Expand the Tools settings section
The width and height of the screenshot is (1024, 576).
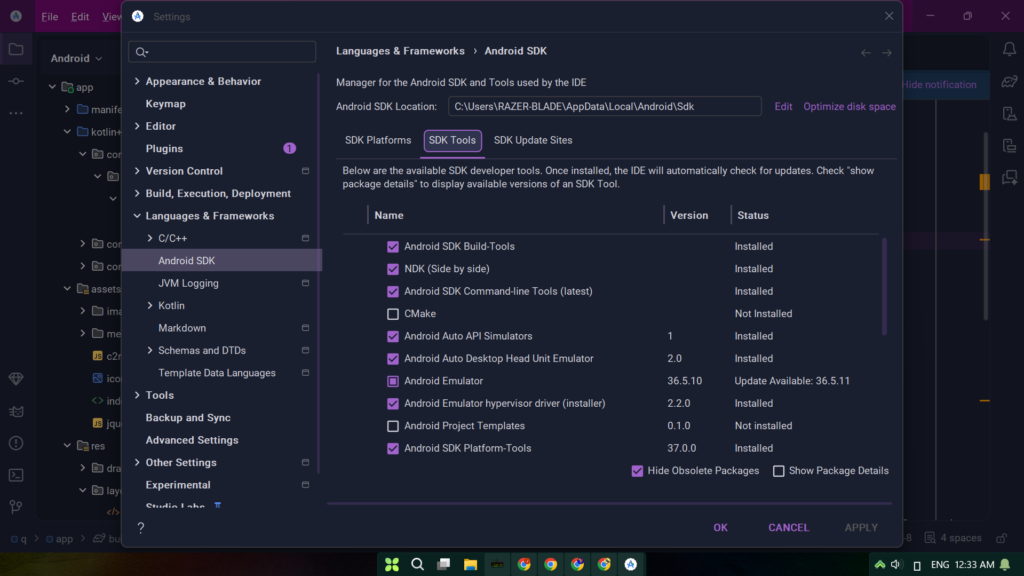(x=137, y=395)
